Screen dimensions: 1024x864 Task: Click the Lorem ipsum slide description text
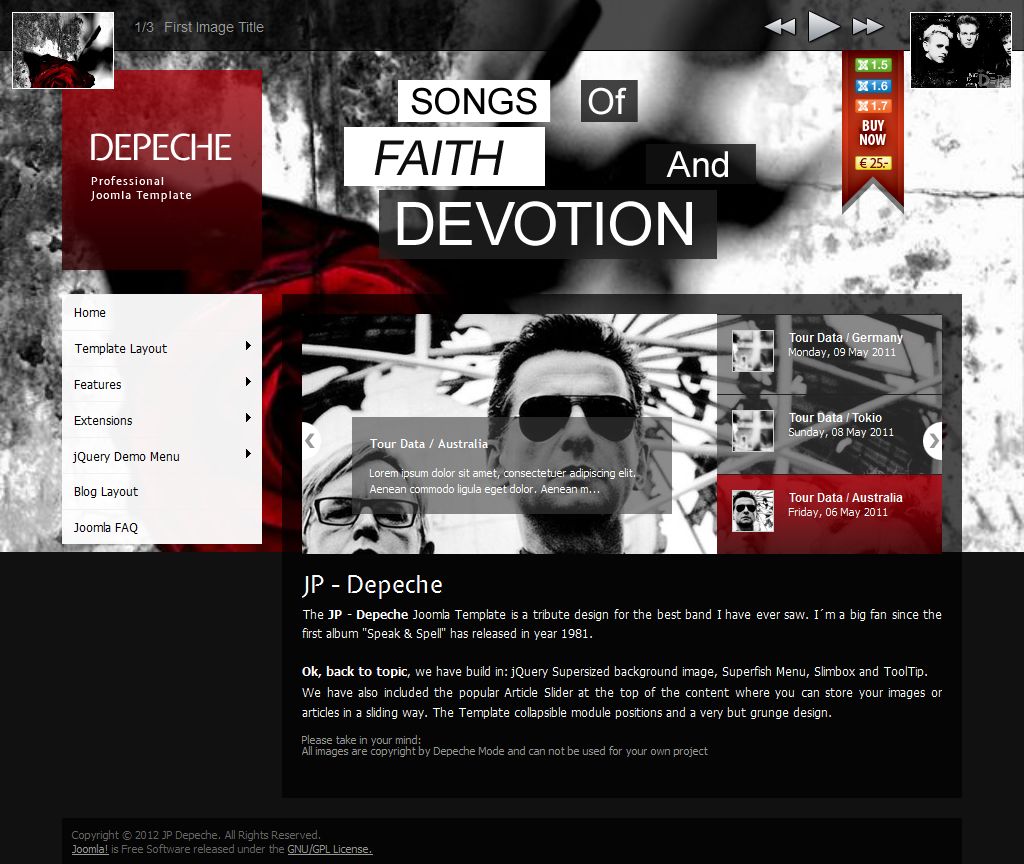pyautogui.click(x=502, y=481)
